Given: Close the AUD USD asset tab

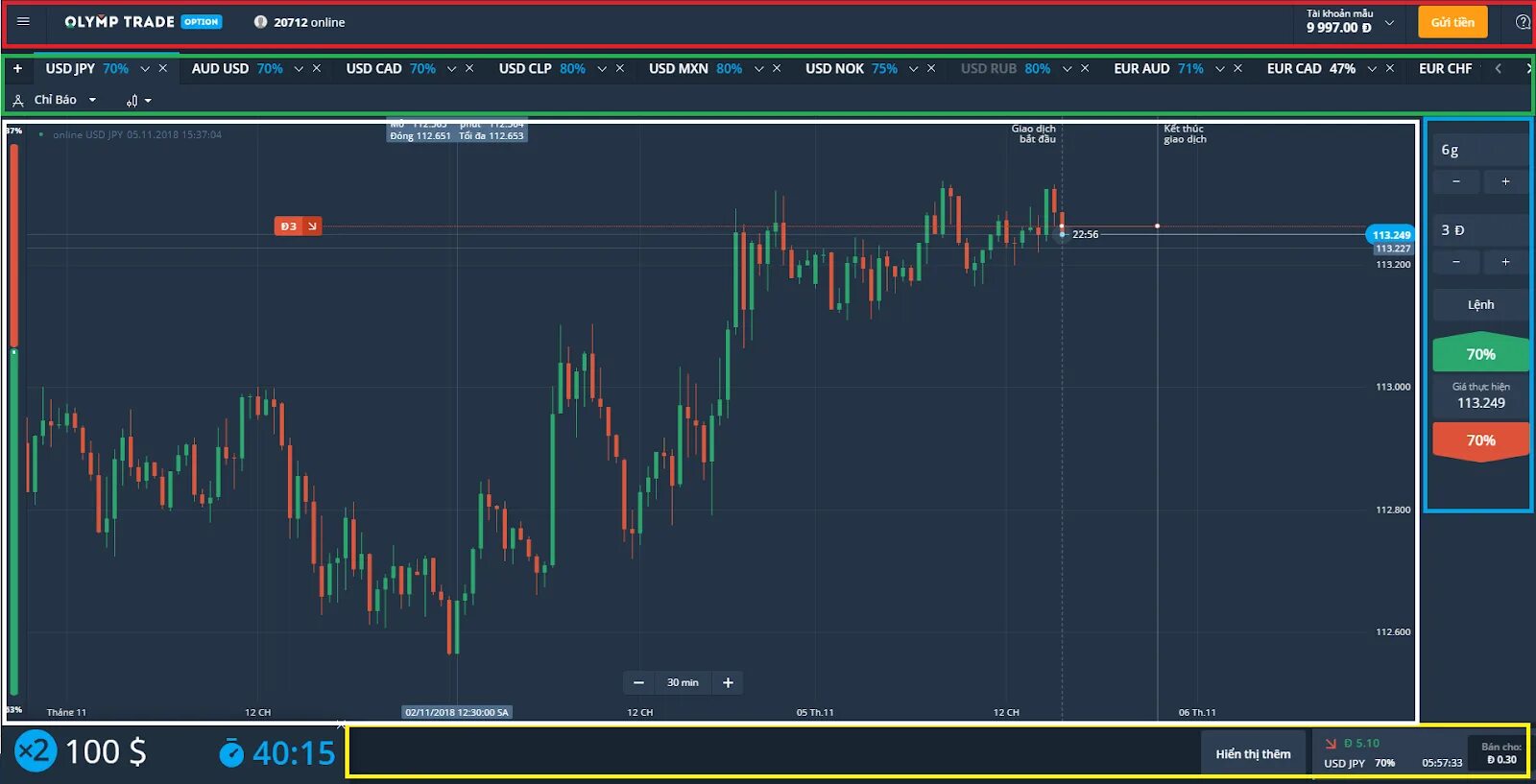Looking at the screenshot, I should coord(317,68).
